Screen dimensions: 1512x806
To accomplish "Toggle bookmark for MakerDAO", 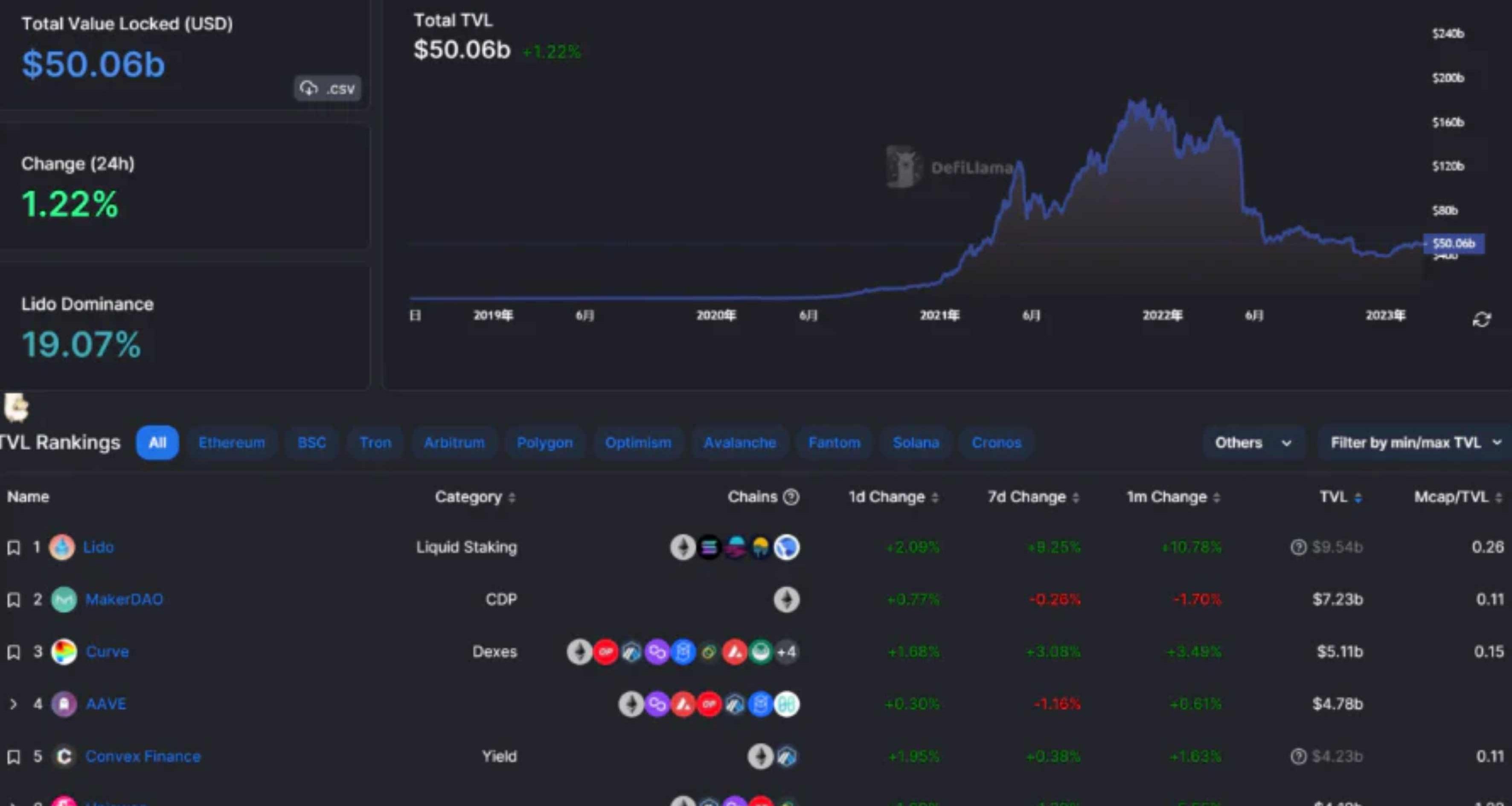I will (x=14, y=600).
